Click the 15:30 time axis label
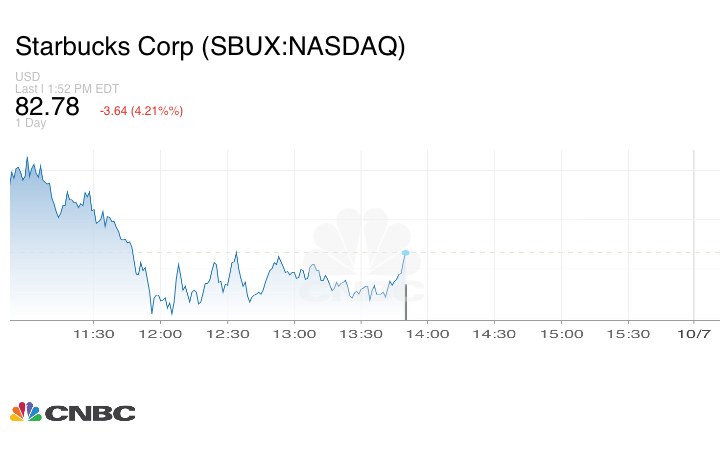Image resolution: width=720 pixels, height=450 pixels. pyautogui.click(x=628, y=334)
